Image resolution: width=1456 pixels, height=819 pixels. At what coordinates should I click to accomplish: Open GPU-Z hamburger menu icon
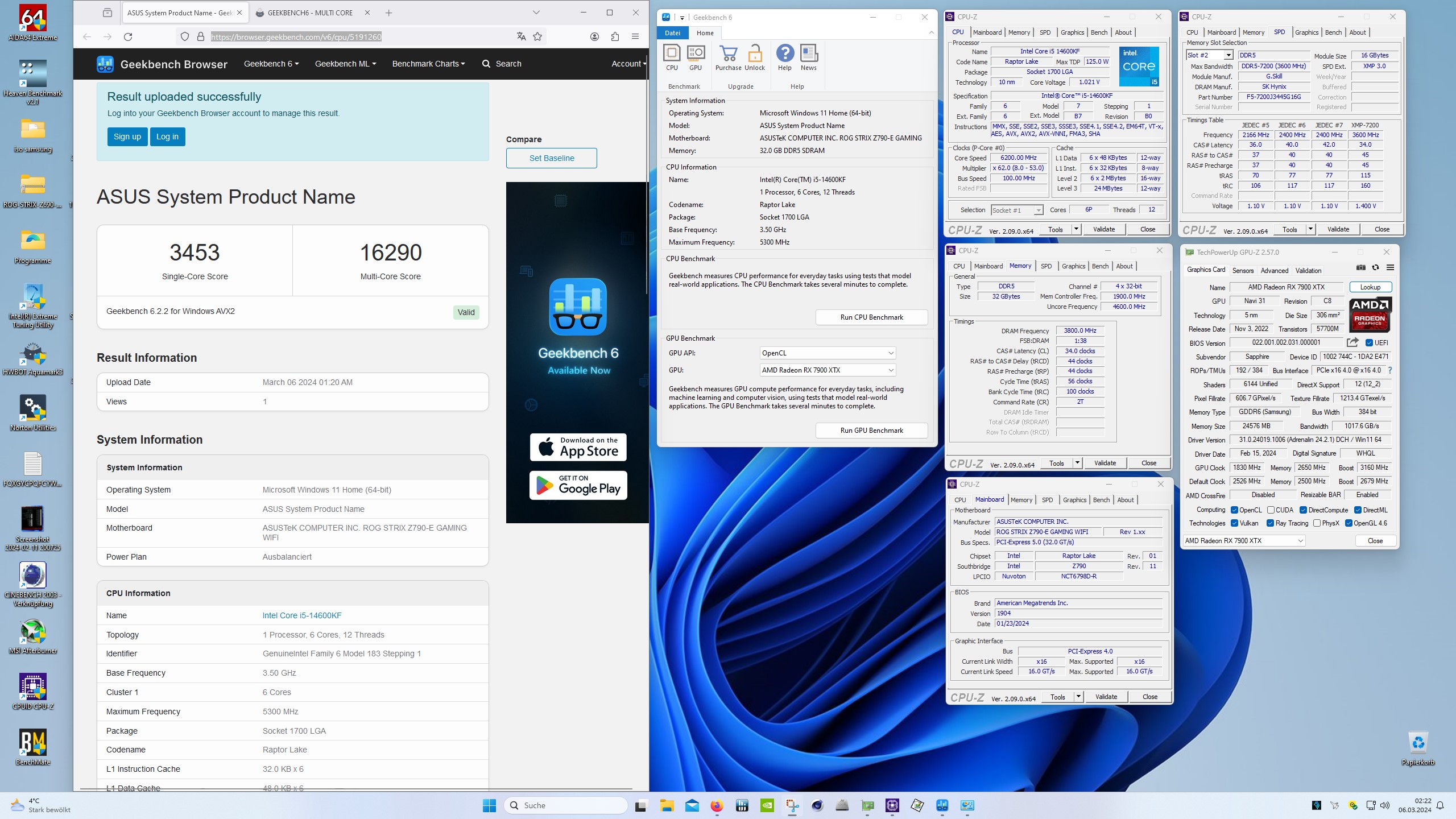[x=1390, y=268]
